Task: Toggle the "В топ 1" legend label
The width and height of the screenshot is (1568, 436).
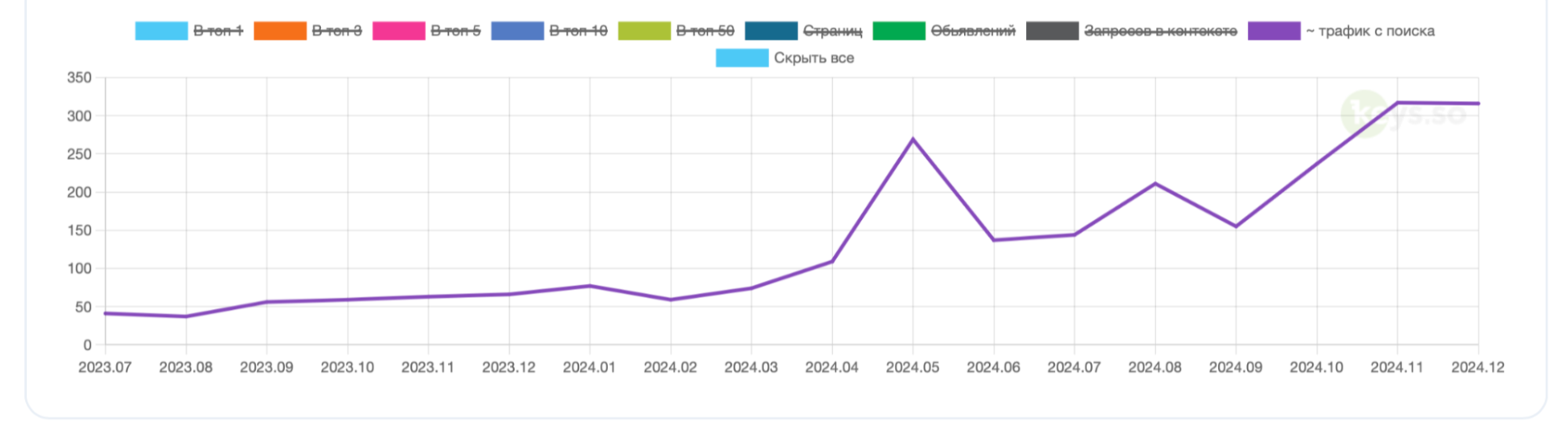Action: 218,31
